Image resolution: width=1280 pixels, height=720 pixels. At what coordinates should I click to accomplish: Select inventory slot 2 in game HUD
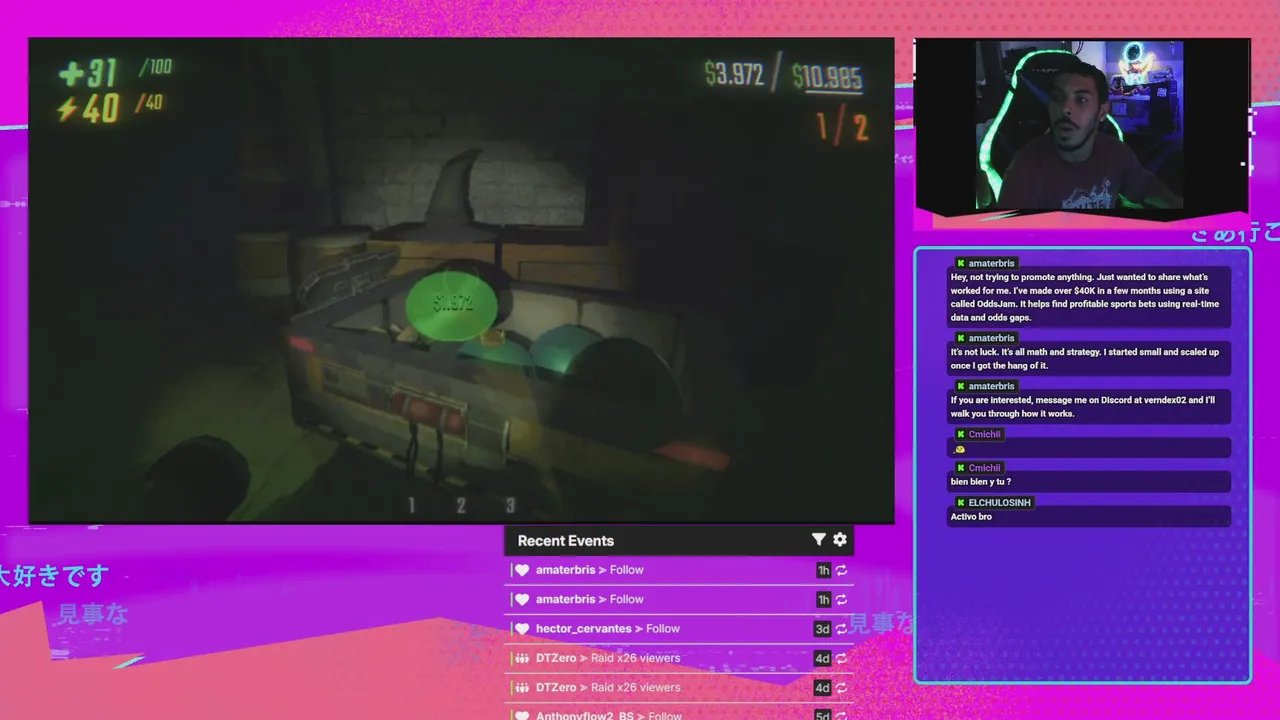pyautogui.click(x=461, y=506)
